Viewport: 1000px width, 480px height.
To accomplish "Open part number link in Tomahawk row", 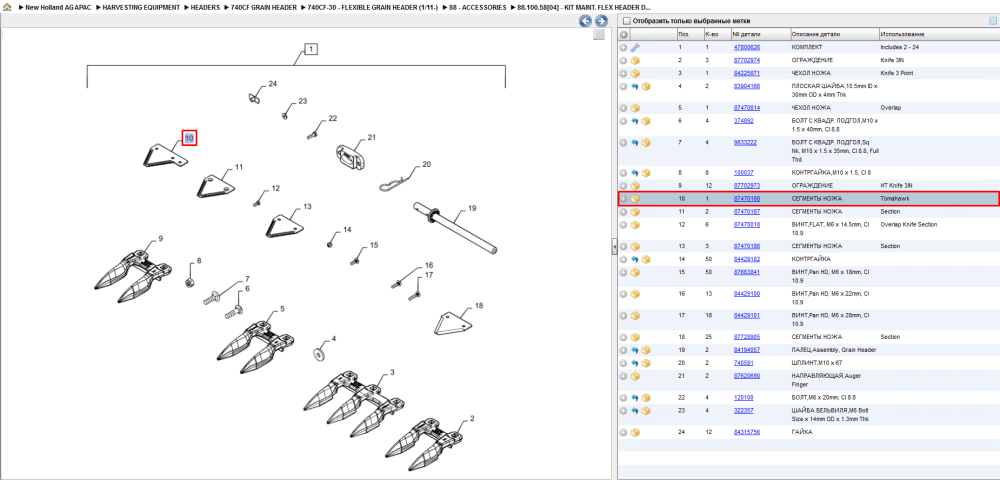I will tap(746, 199).
